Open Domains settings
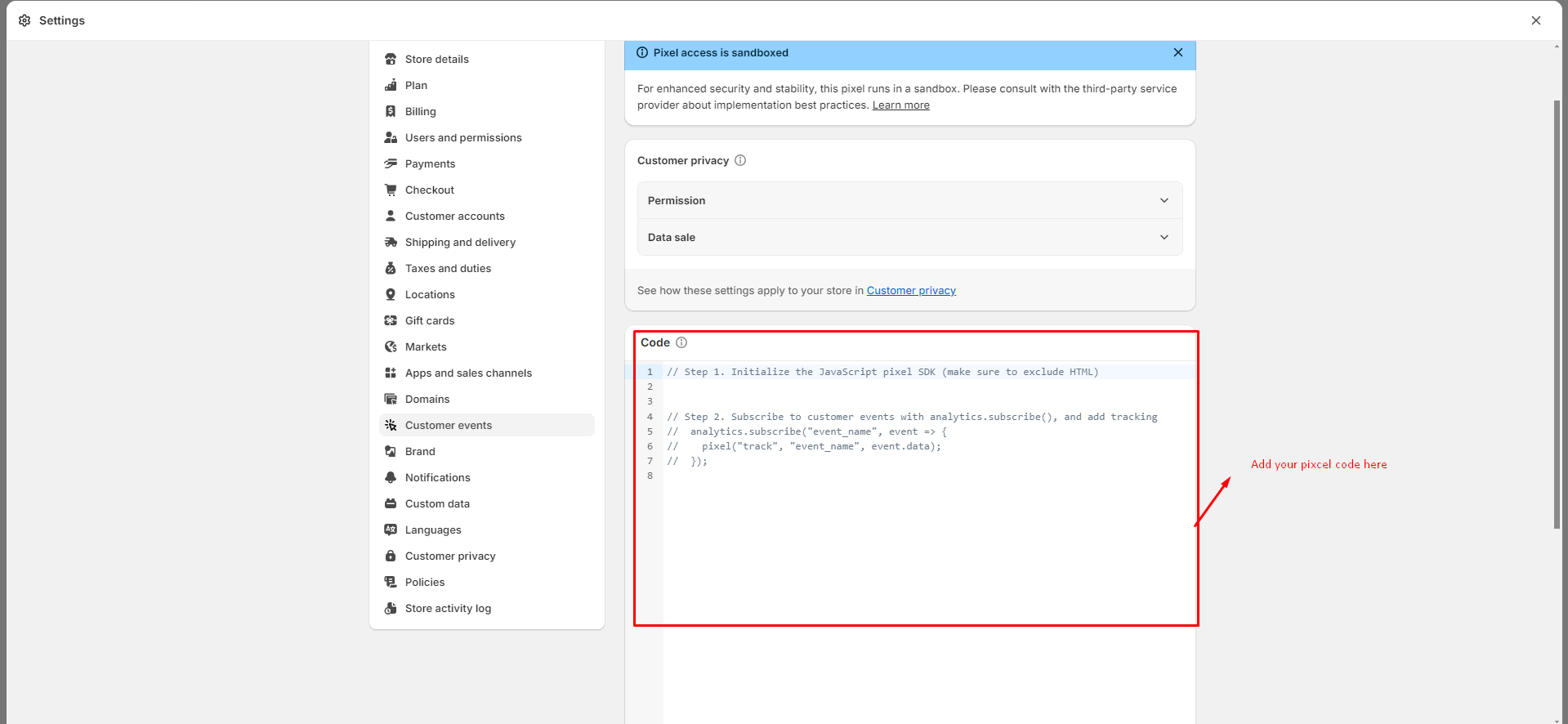The image size is (1568, 724). point(487,399)
